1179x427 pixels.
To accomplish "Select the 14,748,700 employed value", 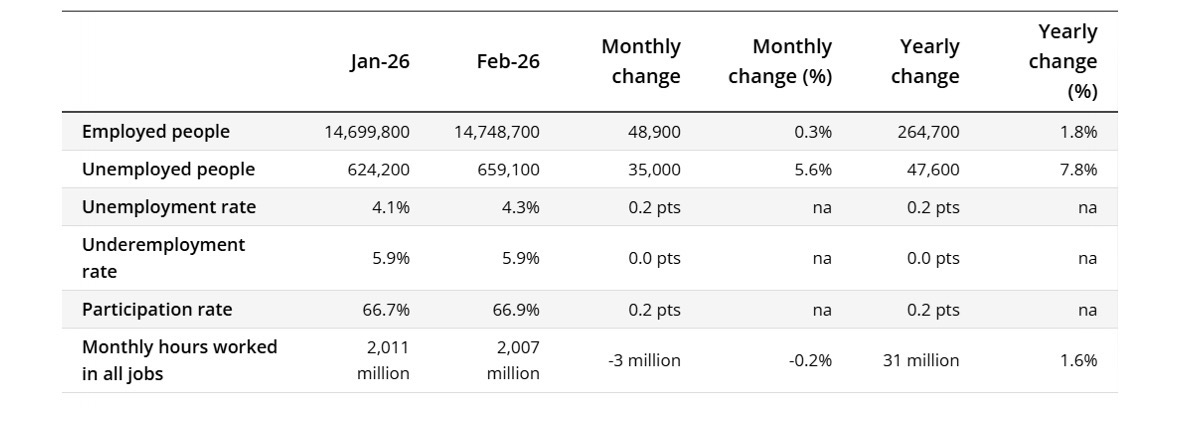I will coord(497,131).
